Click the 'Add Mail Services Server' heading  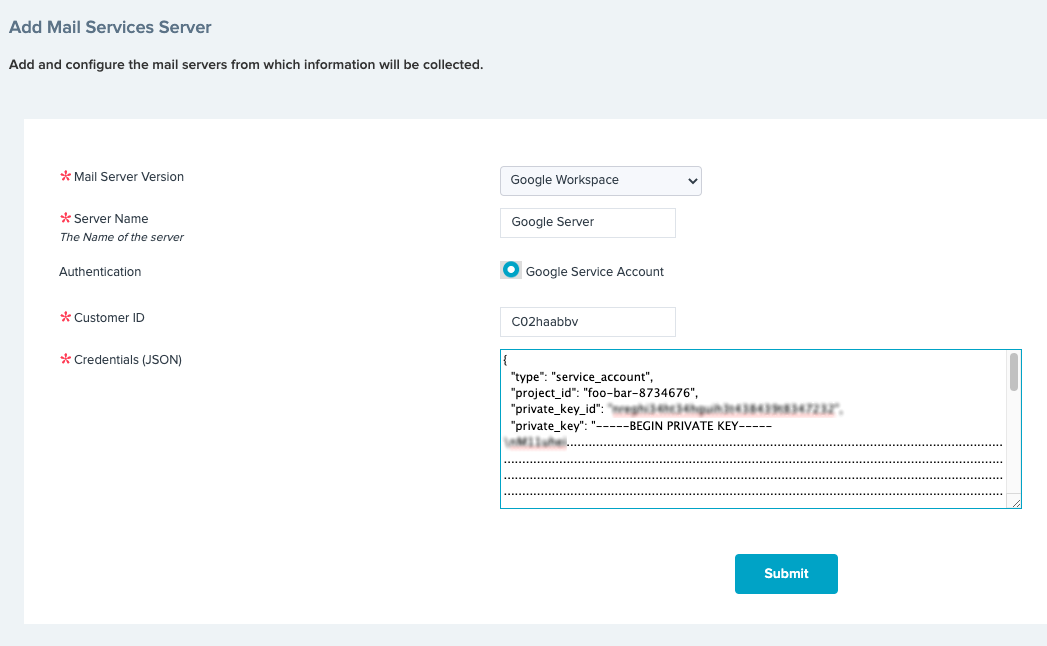110,27
